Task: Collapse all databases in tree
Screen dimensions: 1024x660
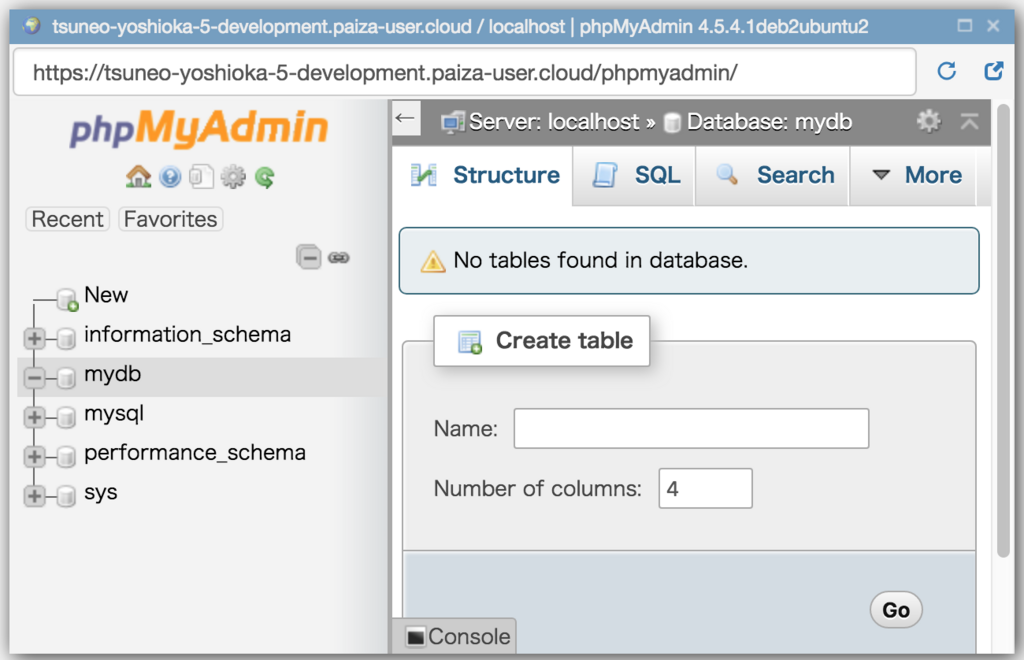Action: (x=308, y=257)
